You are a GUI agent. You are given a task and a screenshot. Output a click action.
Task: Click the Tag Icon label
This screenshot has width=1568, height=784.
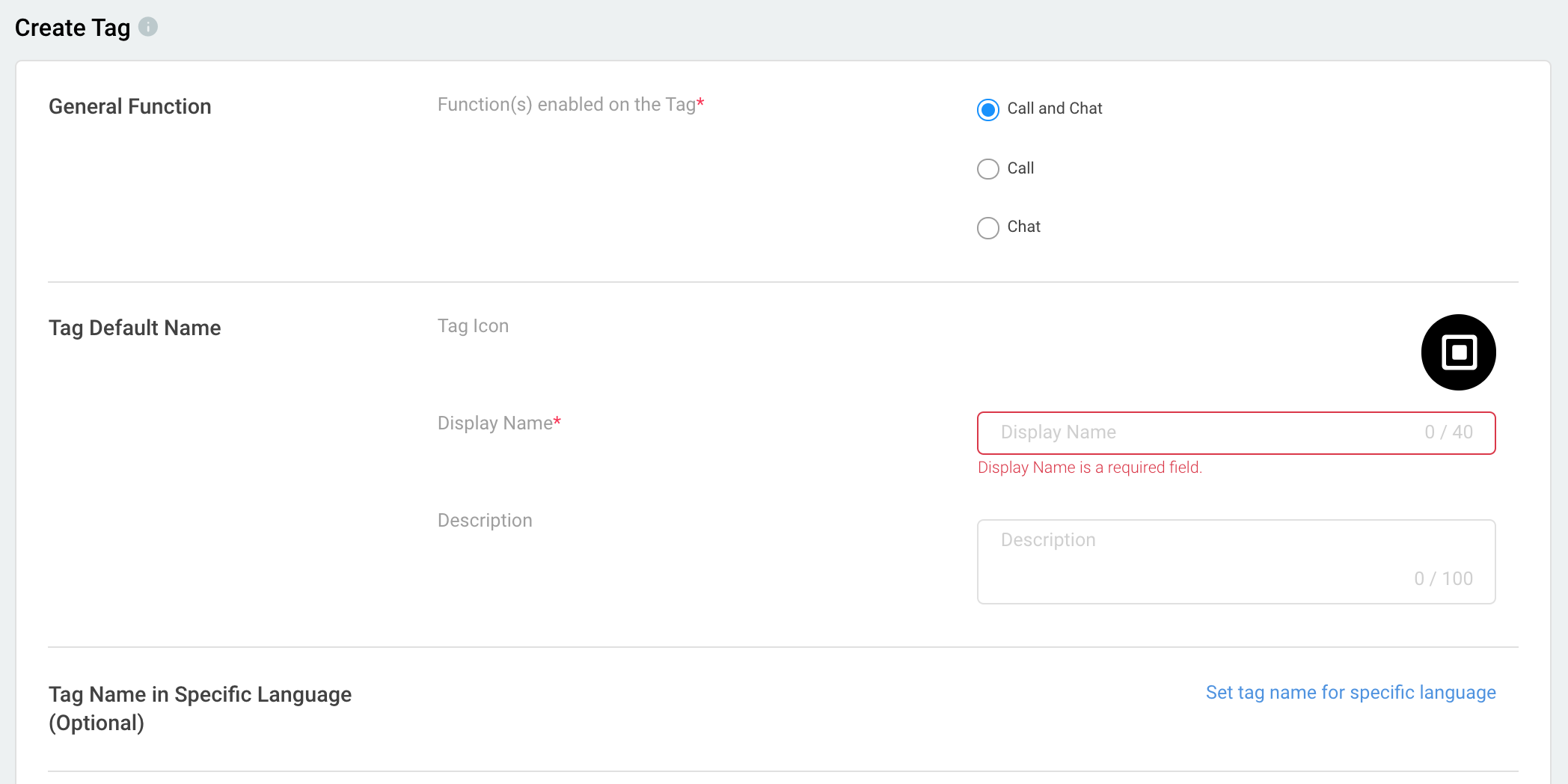pos(473,326)
